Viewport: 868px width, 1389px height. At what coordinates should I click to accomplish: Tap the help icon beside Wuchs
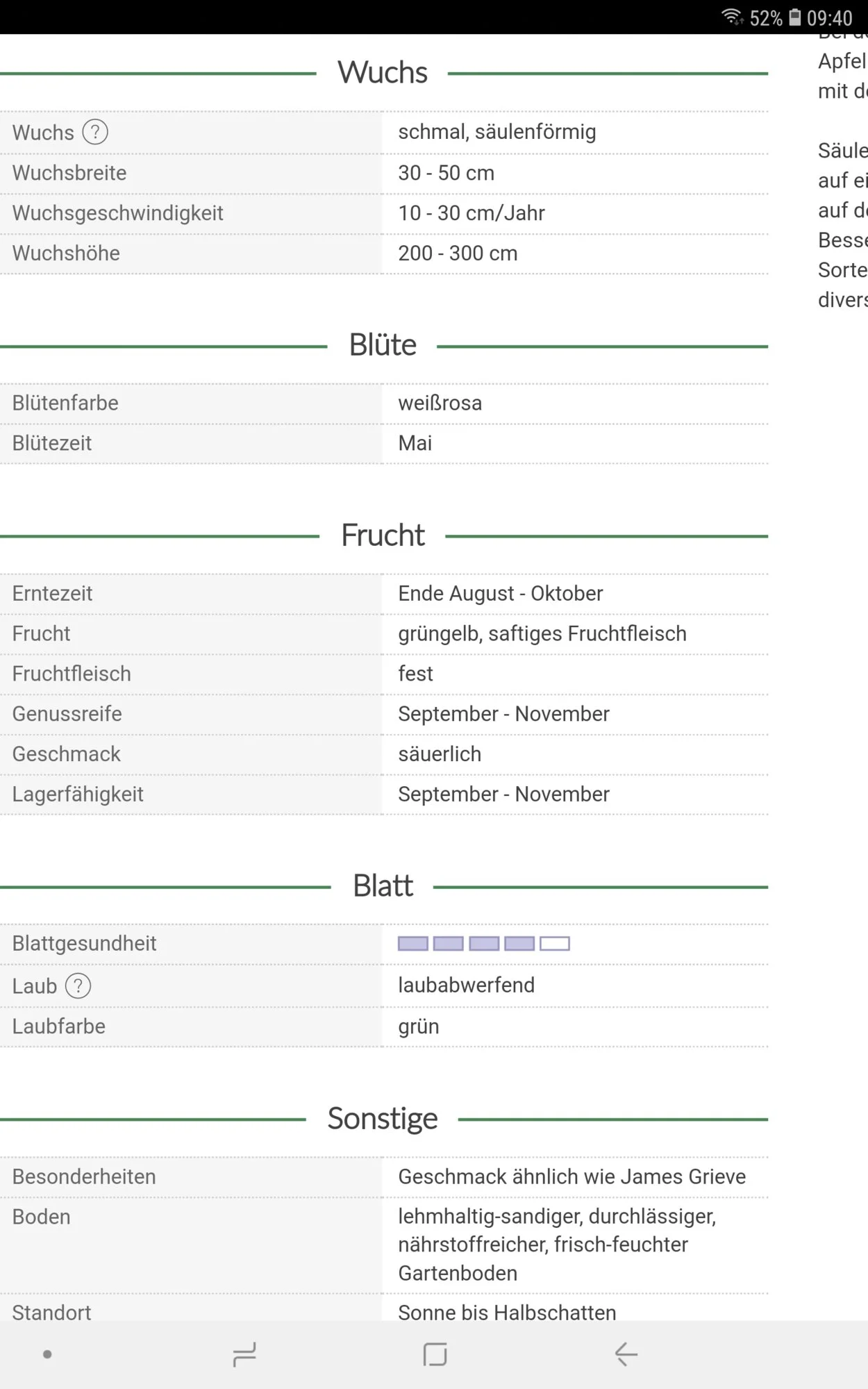[x=95, y=132]
